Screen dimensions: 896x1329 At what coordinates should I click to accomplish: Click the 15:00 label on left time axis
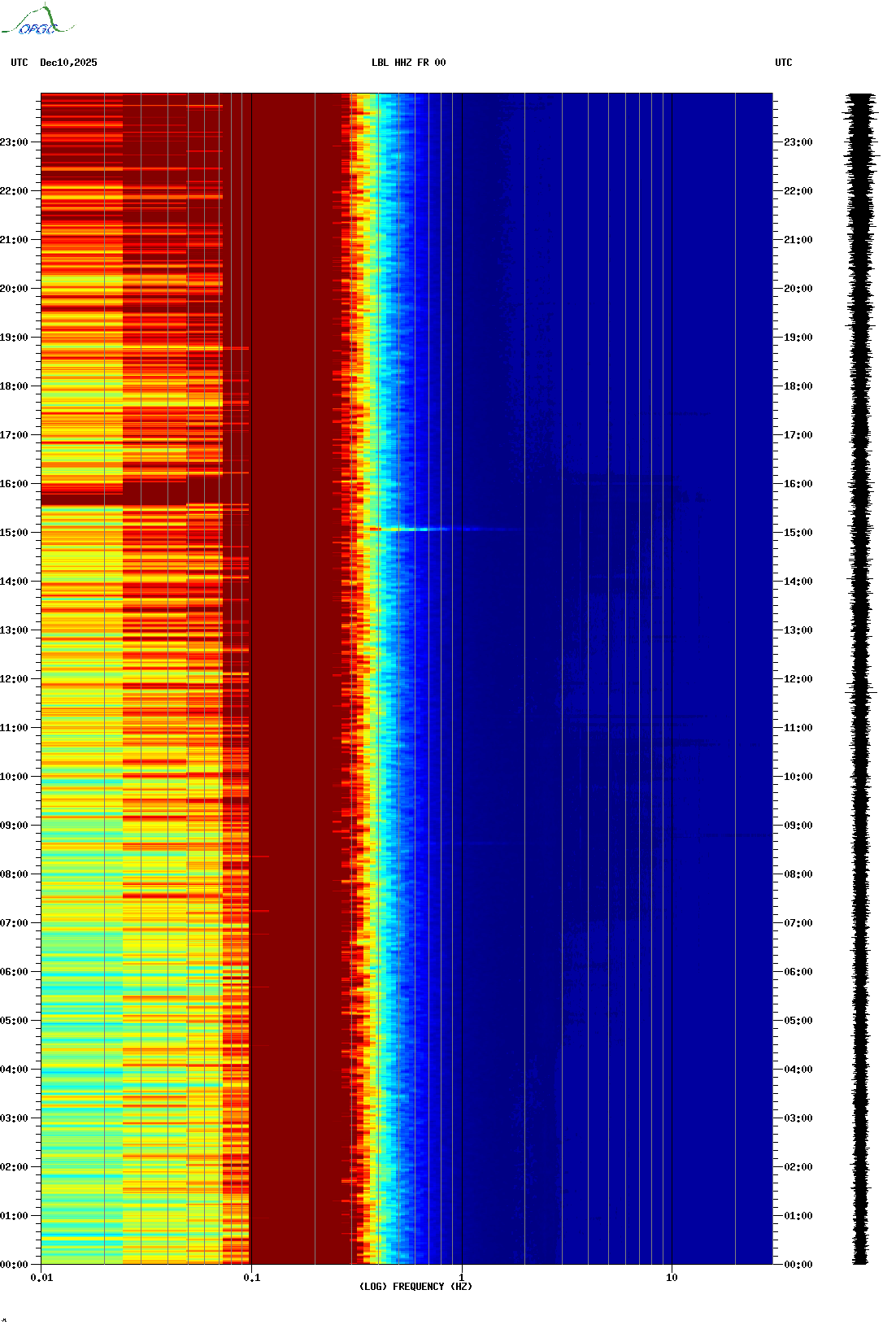[x=14, y=533]
